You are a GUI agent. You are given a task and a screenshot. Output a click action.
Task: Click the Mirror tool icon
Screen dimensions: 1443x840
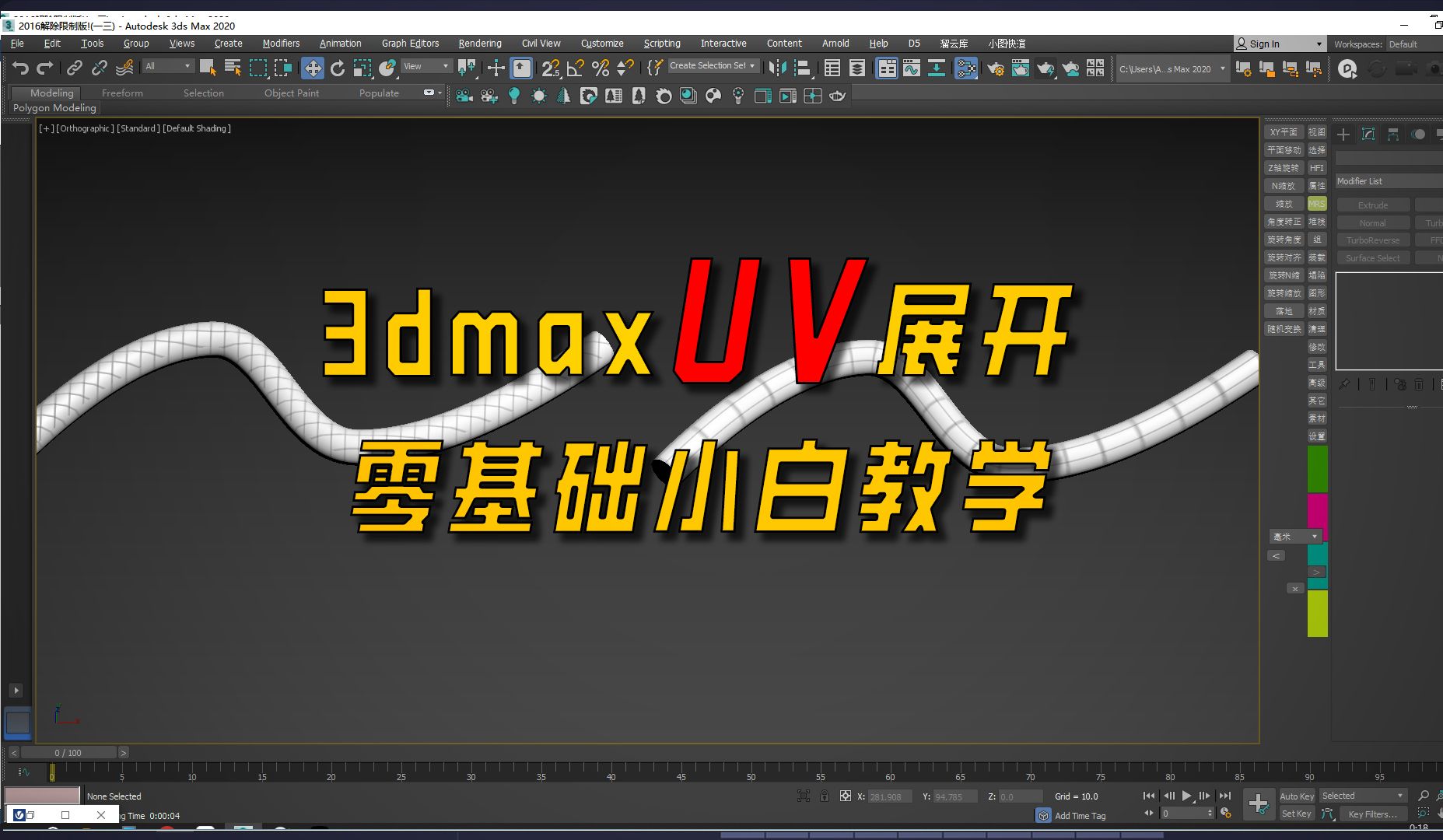click(778, 68)
